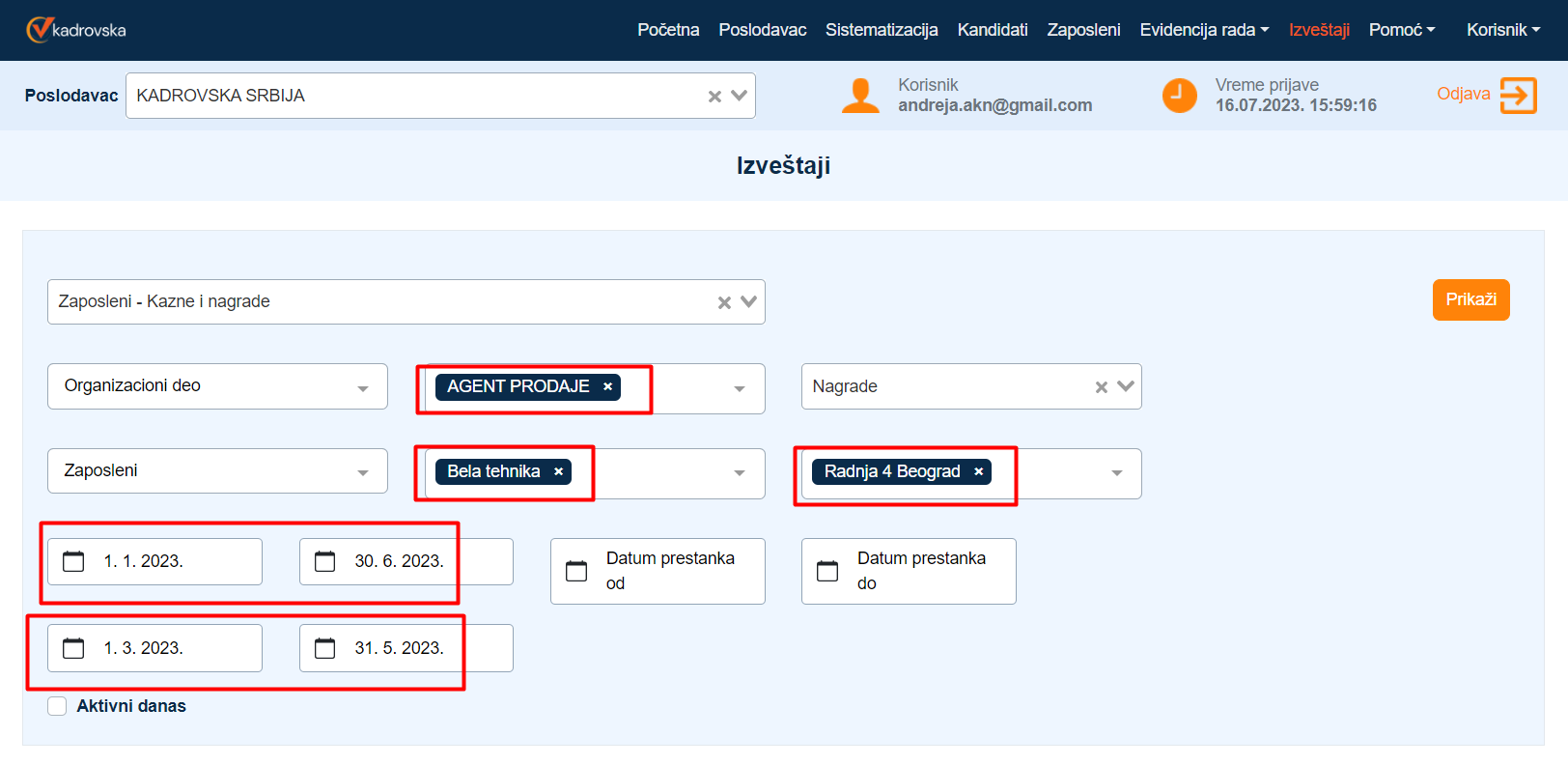Viewport: 1568px width, 765px height.
Task: Clear the Zaposleni - Kazne i nagrade report
Action: (724, 302)
